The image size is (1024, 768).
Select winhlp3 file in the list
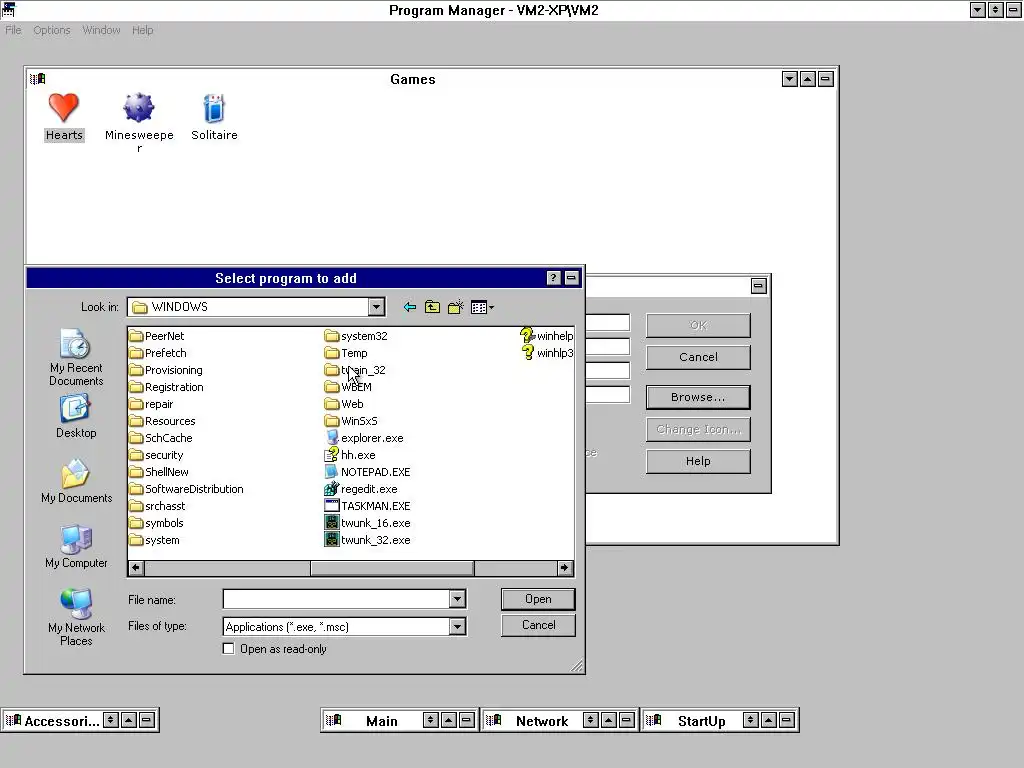(547, 353)
